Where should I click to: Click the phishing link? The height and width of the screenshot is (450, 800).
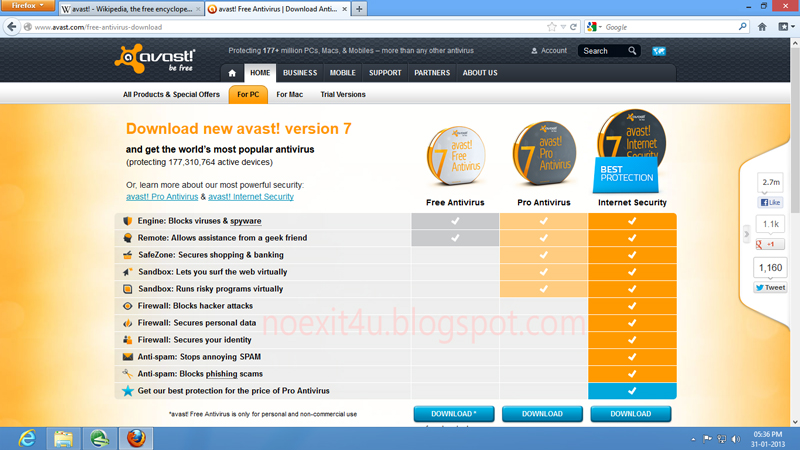(x=221, y=374)
